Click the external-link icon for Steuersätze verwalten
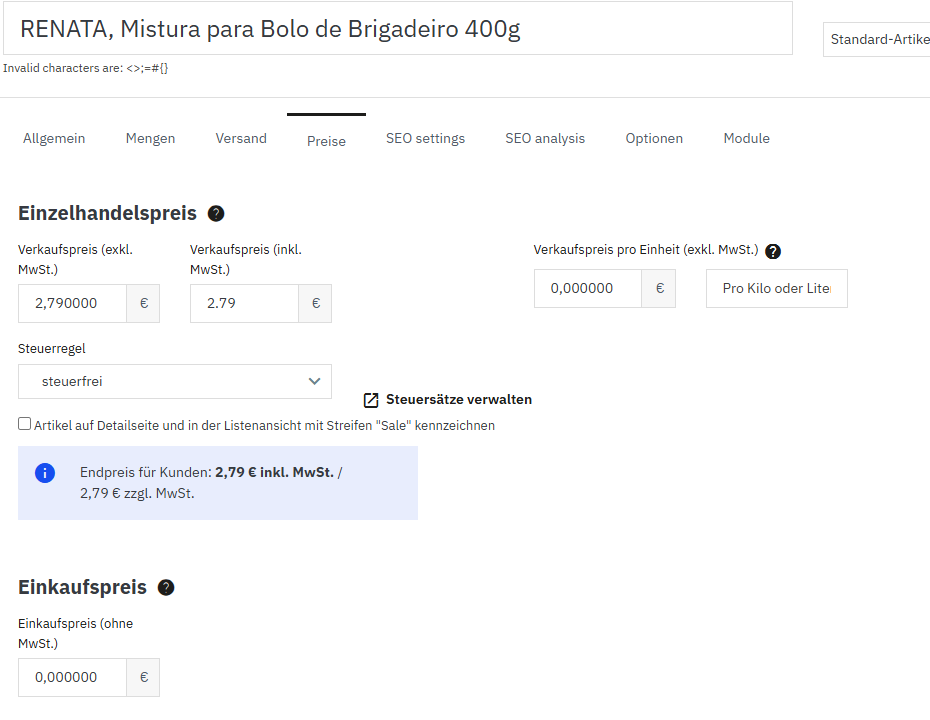This screenshot has width=930, height=720. coord(371,400)
